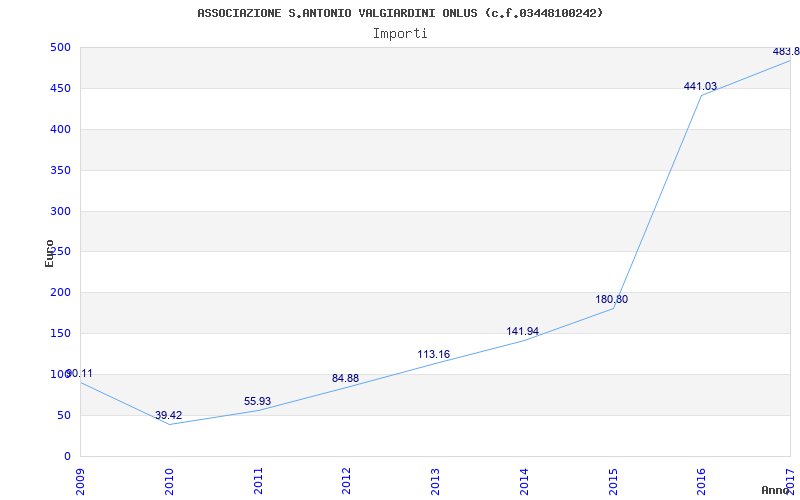Click the 2014 x-axis year label
This screenshot has width=800, height=500.
tap(524, 481)
